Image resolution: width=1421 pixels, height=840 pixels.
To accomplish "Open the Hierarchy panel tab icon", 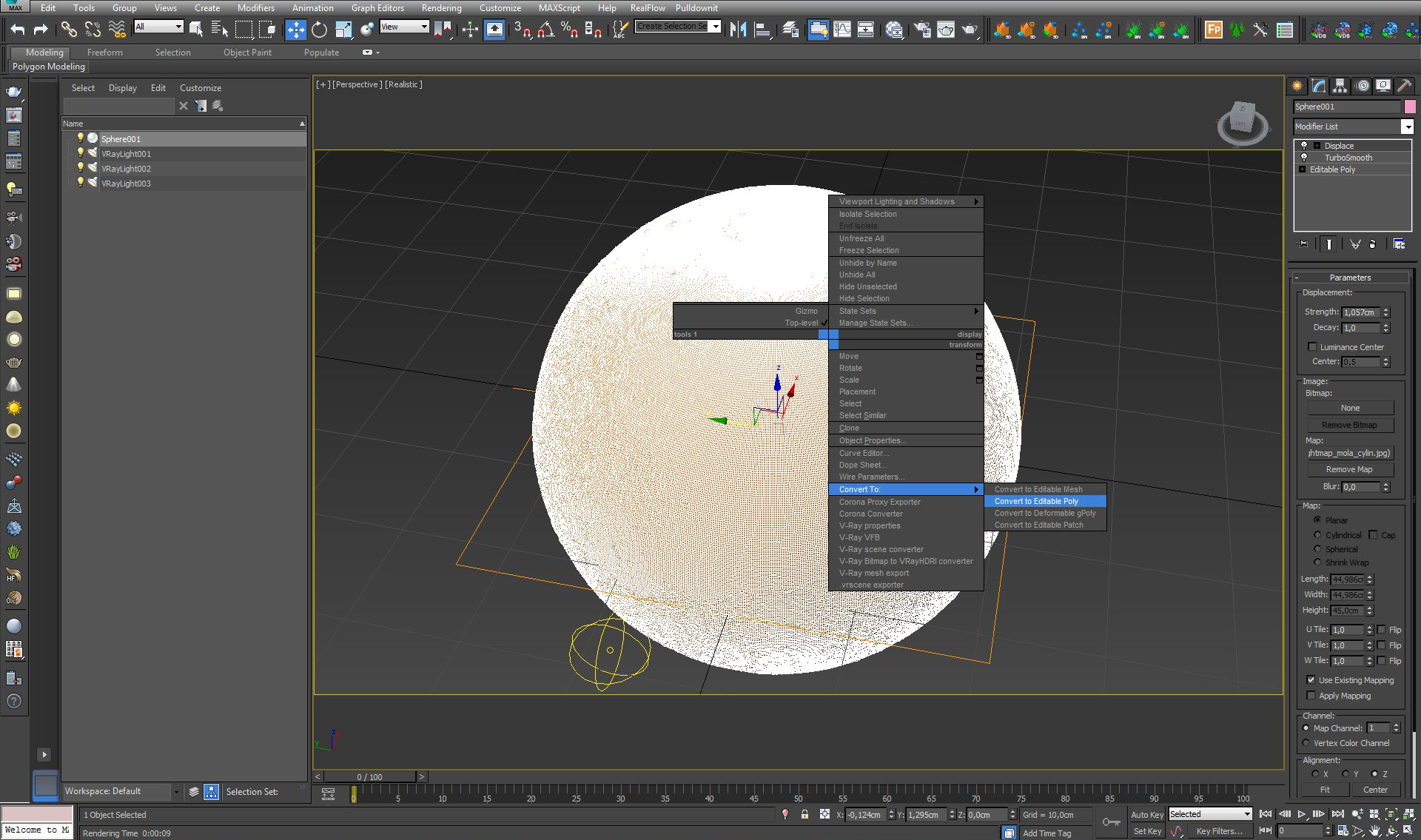I will click(1340, 86).
